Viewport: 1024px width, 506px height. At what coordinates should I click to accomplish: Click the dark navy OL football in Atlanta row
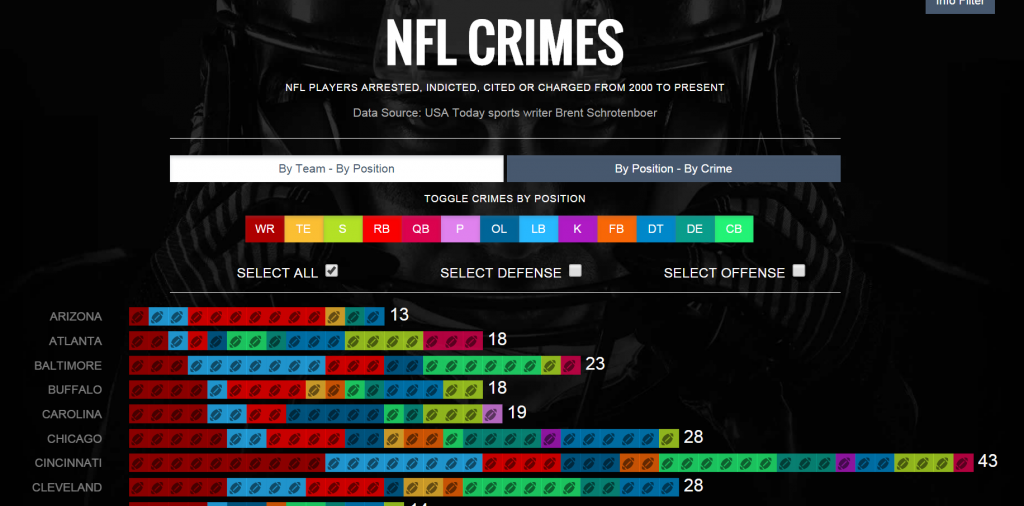click(217, 341)
